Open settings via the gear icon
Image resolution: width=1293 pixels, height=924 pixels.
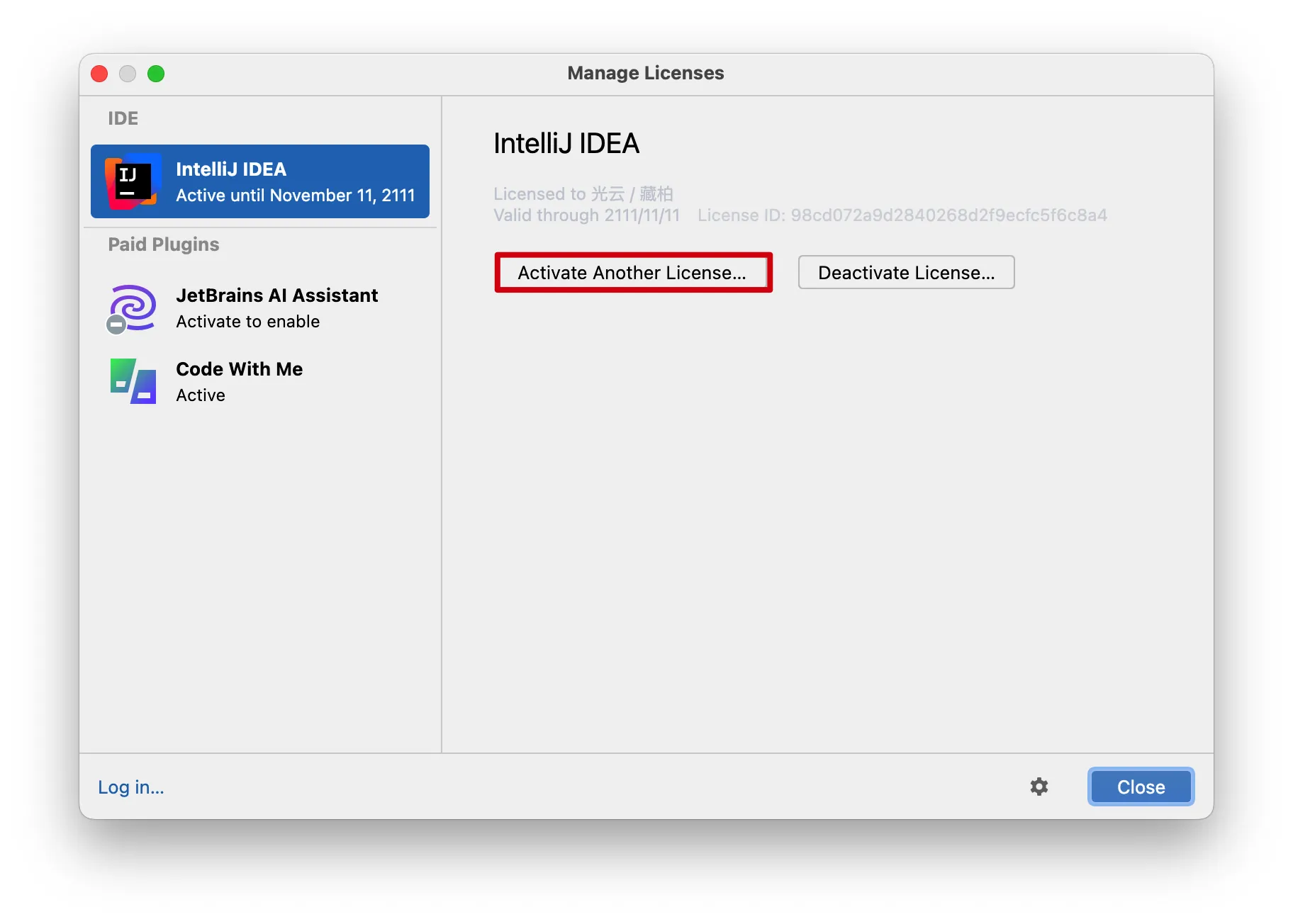point(1039,787)
